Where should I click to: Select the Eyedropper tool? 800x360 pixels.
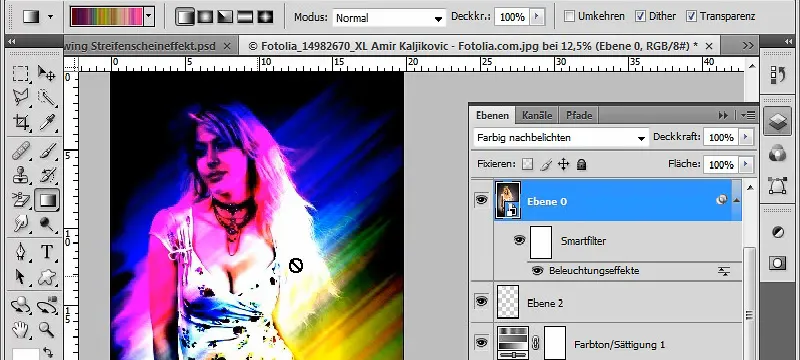pyautogui.click(x=47, y=122)
